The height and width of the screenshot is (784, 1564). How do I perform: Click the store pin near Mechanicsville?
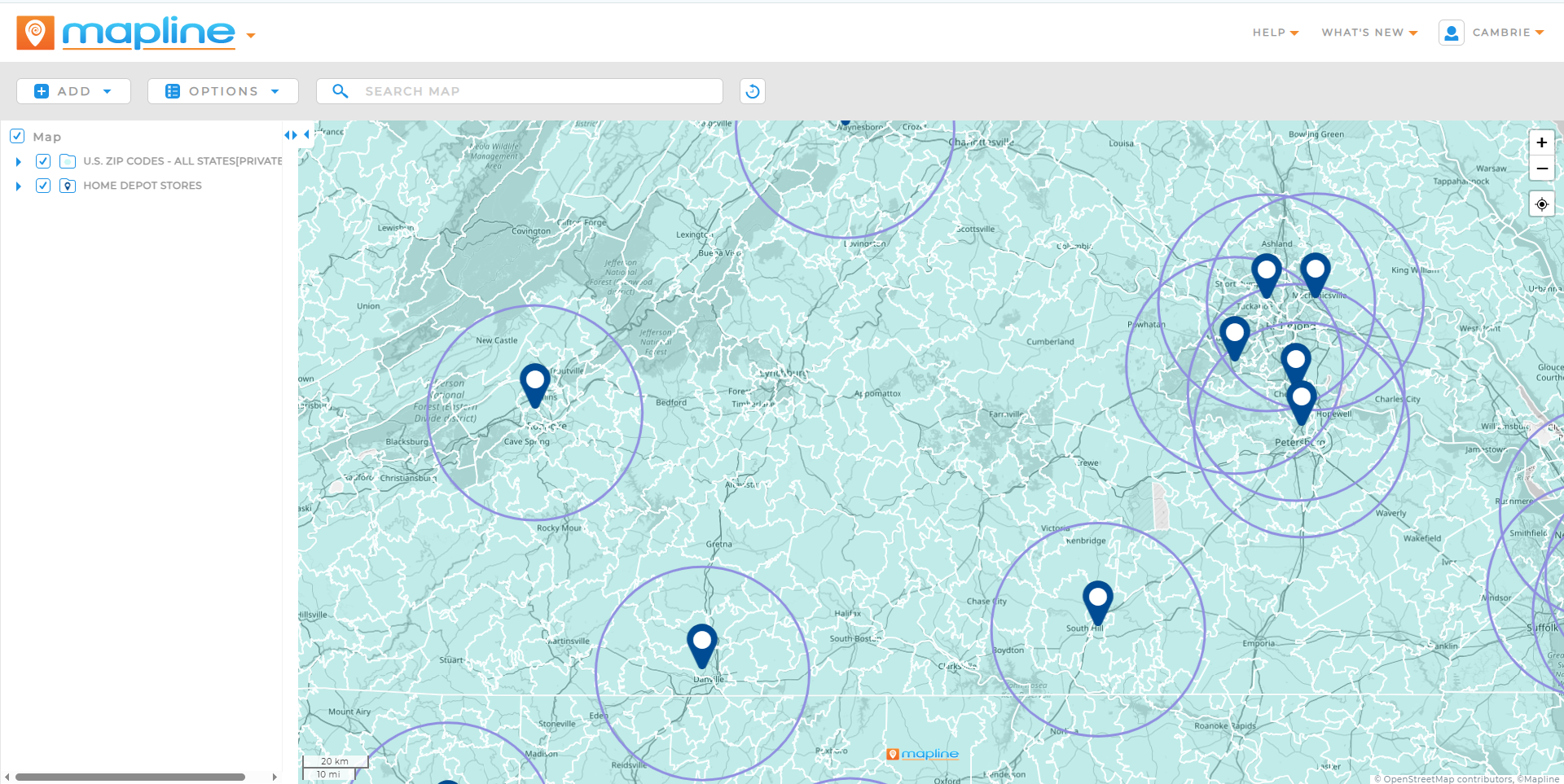click(1315, 275)
